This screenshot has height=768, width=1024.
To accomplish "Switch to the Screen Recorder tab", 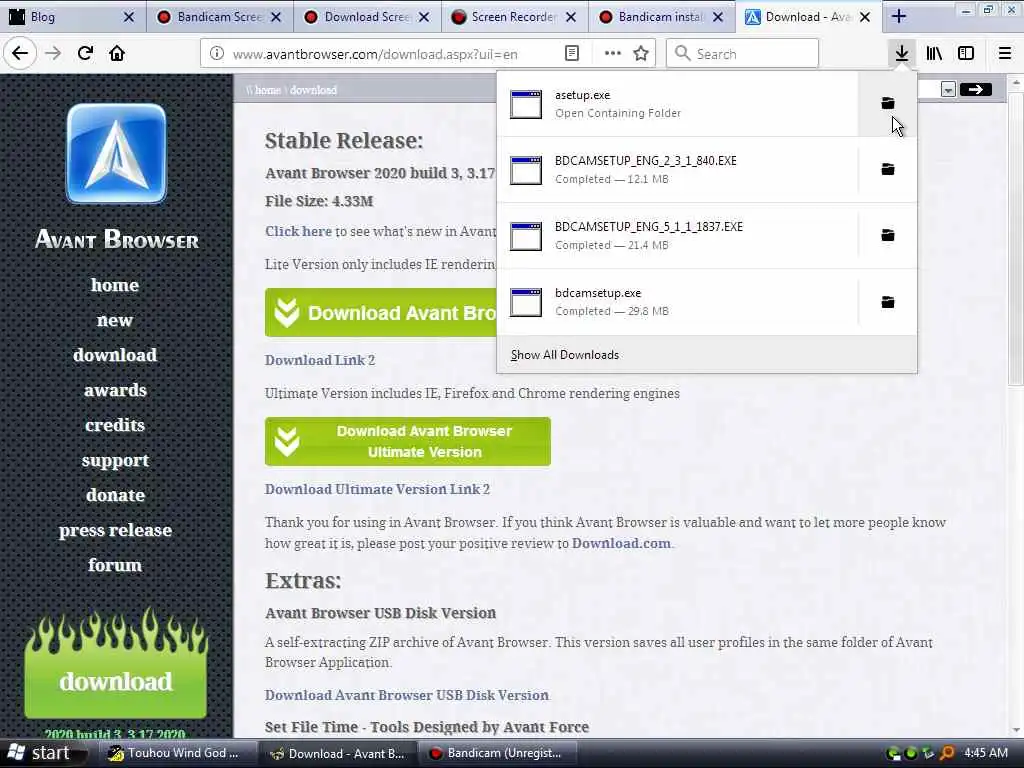I will pos(513,17).
